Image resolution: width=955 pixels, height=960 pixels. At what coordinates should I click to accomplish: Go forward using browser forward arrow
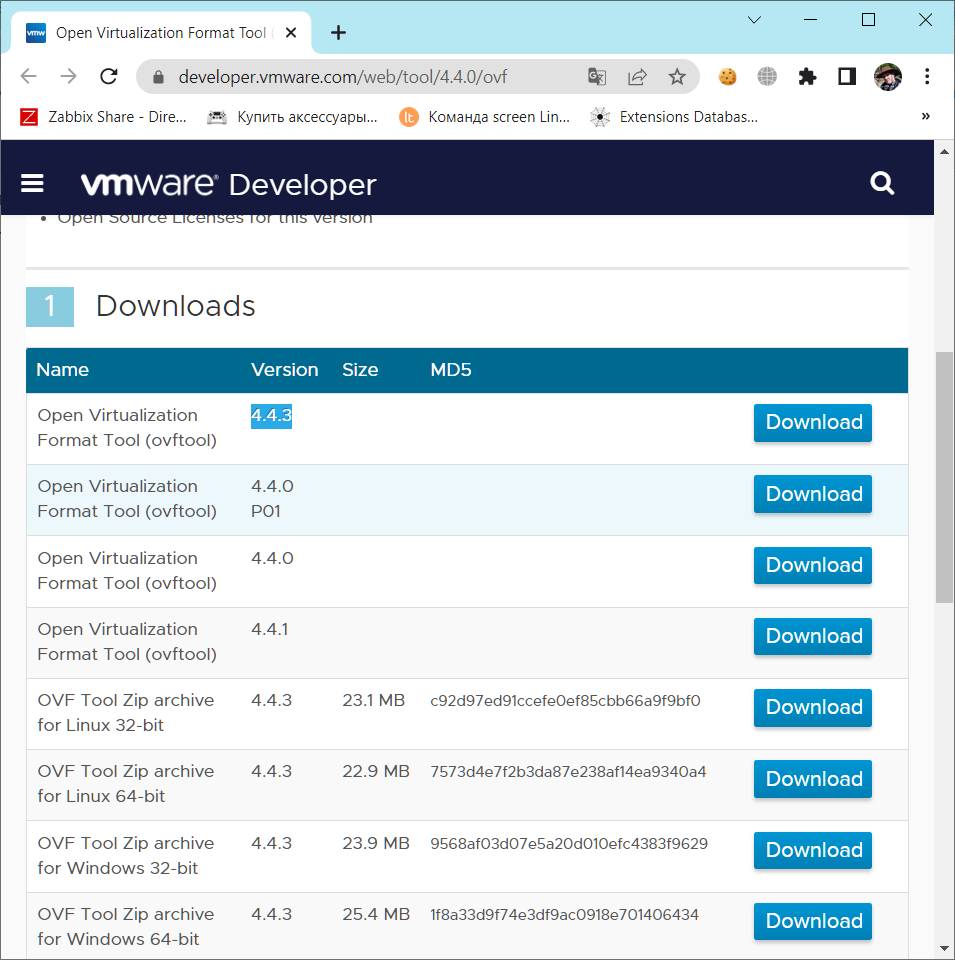(69, 77)
